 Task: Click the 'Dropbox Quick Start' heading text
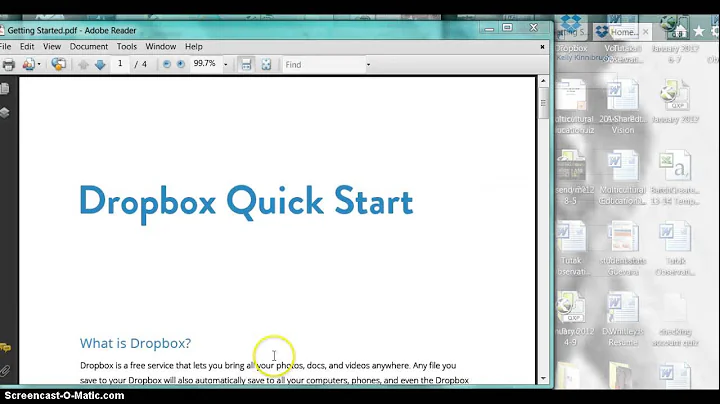click(246, 202)
